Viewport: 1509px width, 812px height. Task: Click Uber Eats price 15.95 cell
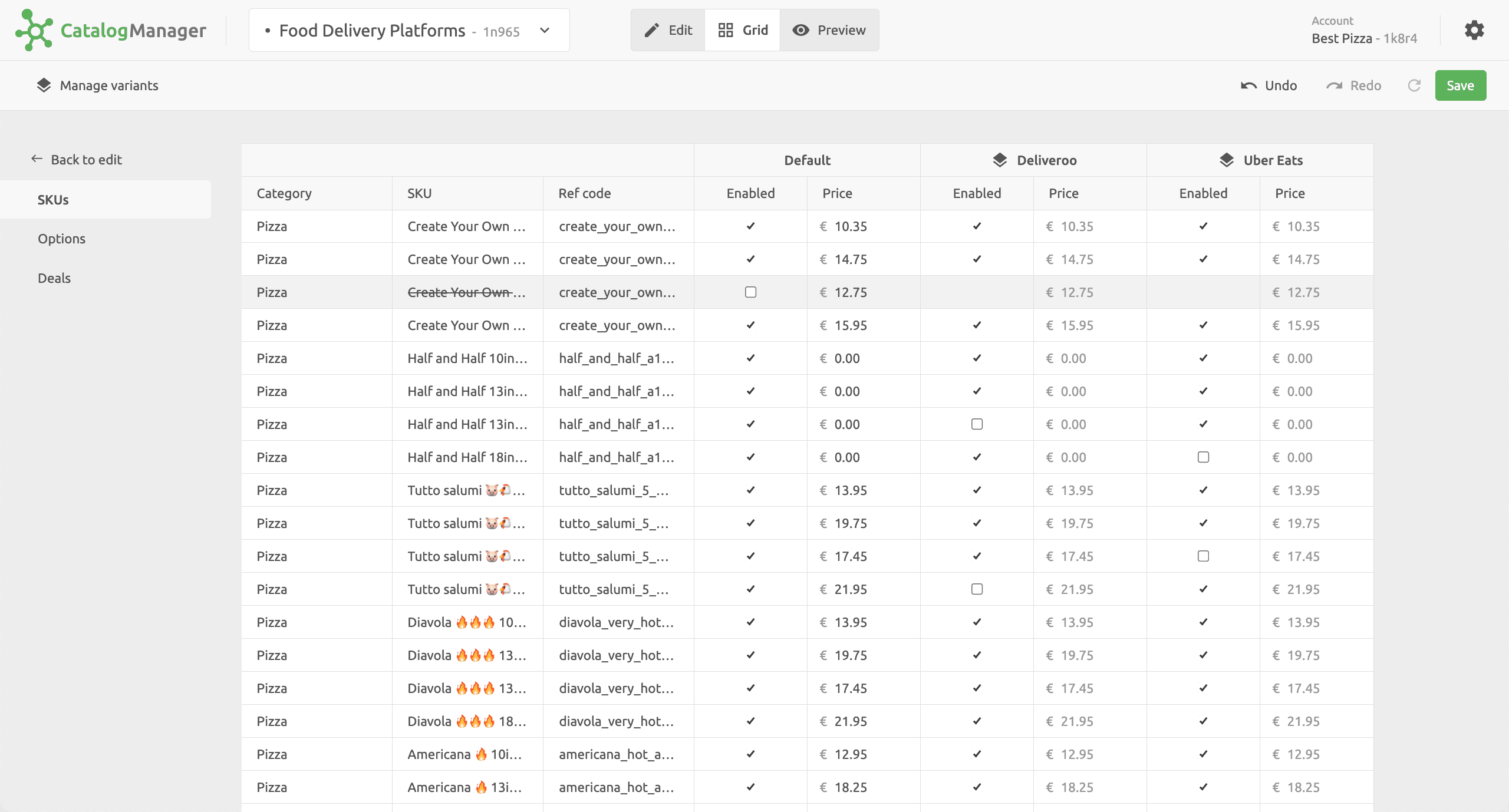point(1316,325)
